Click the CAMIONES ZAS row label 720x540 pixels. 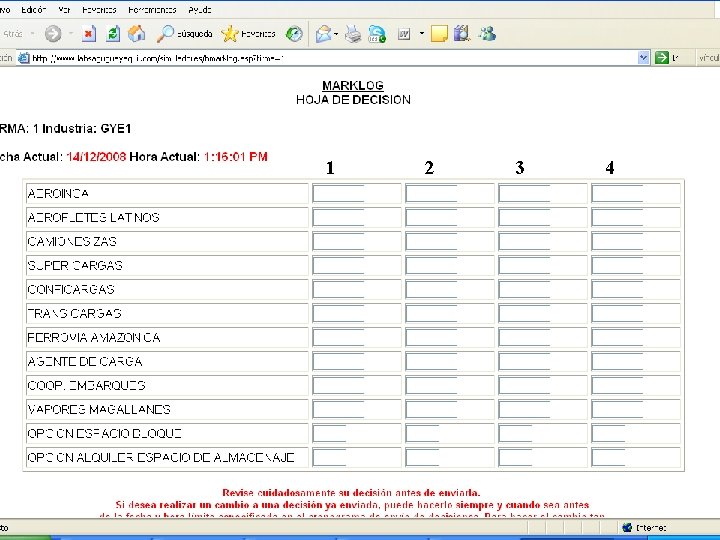[x=72, y=241]
